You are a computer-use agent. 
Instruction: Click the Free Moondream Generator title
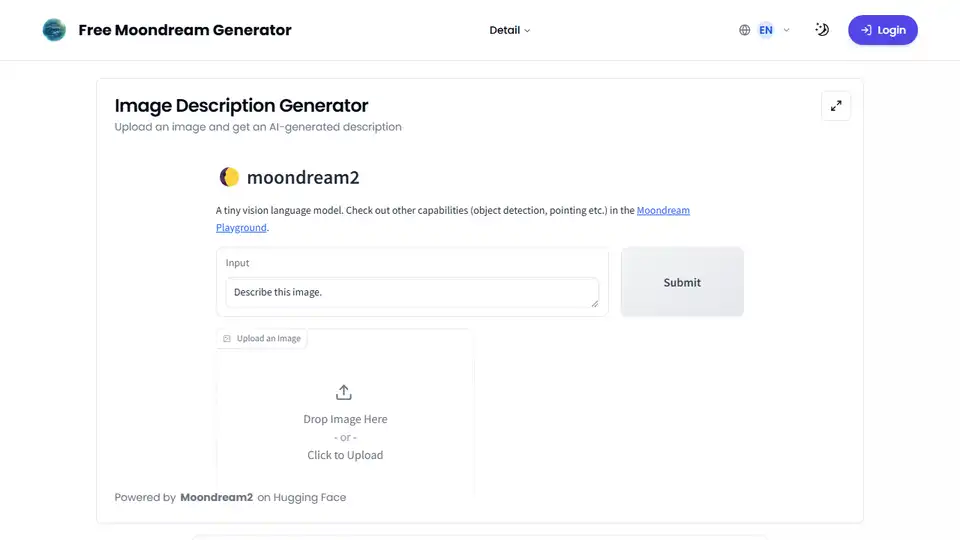click(x=185, y=30)
